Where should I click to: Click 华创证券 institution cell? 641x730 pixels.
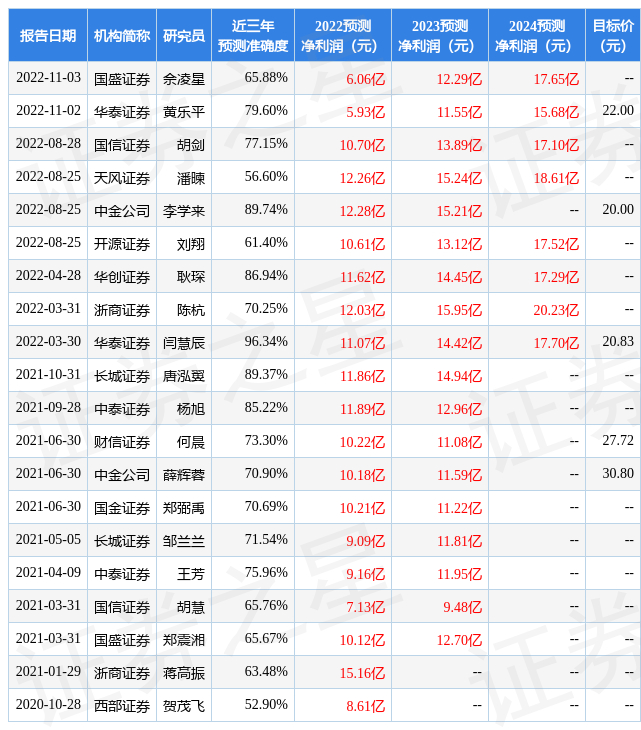pyautogui.click(x=122, y=277)
